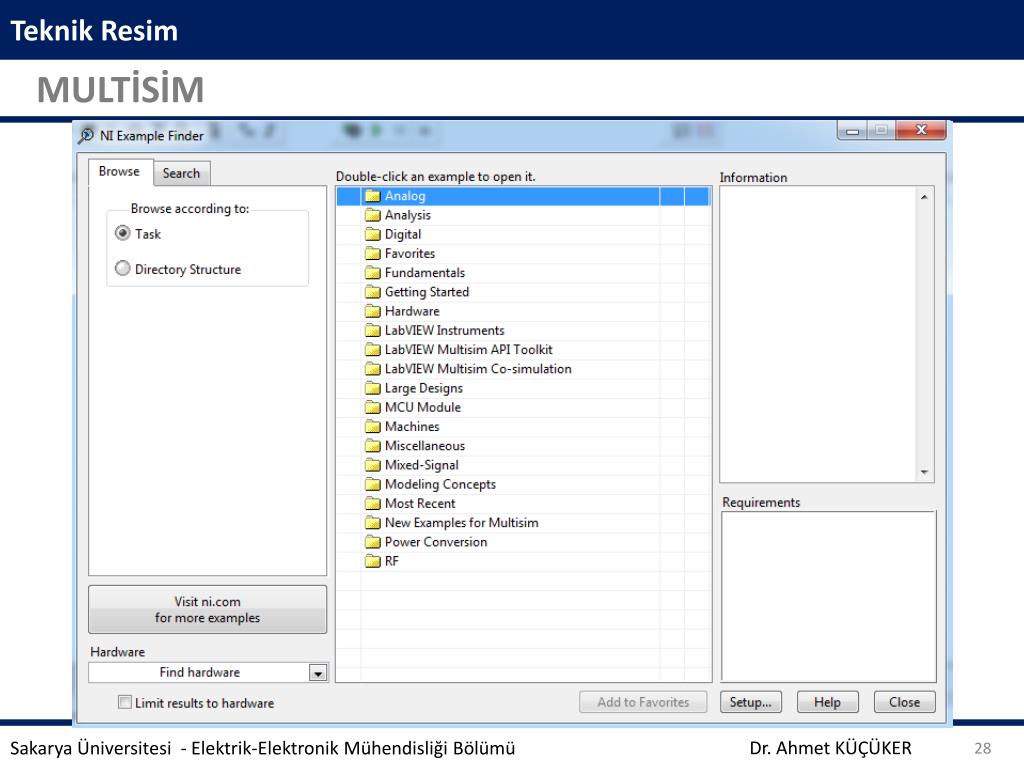Select the LabVIEW Instruments entry text
1024x768 pixels.
pyautogui.click(x=444, y=330)
